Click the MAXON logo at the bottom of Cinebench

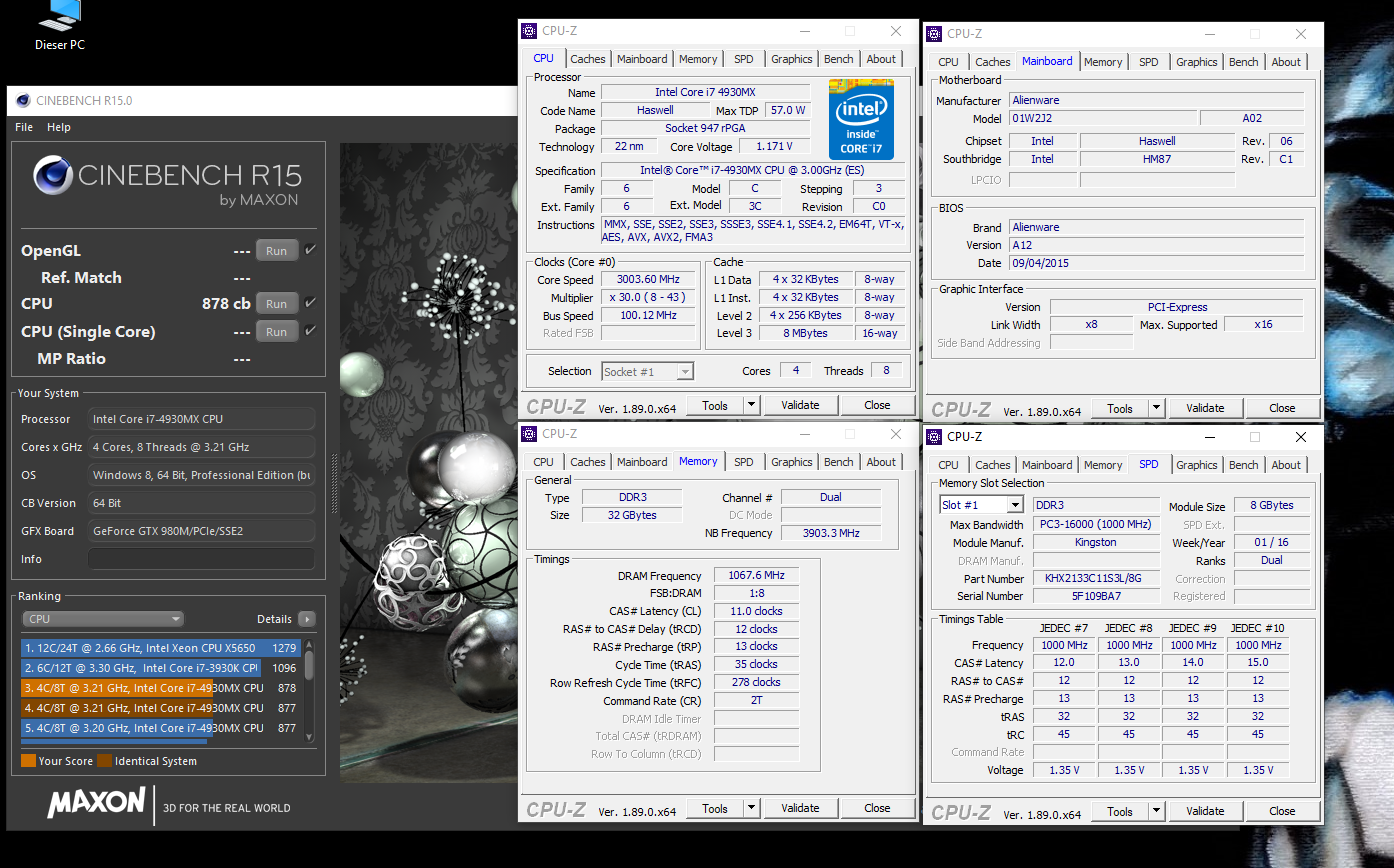97,803
